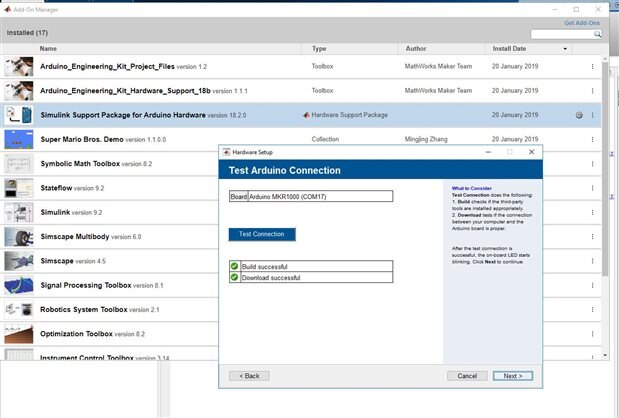The height and width of the screenshot is (418, 619).
Task: Open the Get Add-Ons link
Action: (583, 22)
